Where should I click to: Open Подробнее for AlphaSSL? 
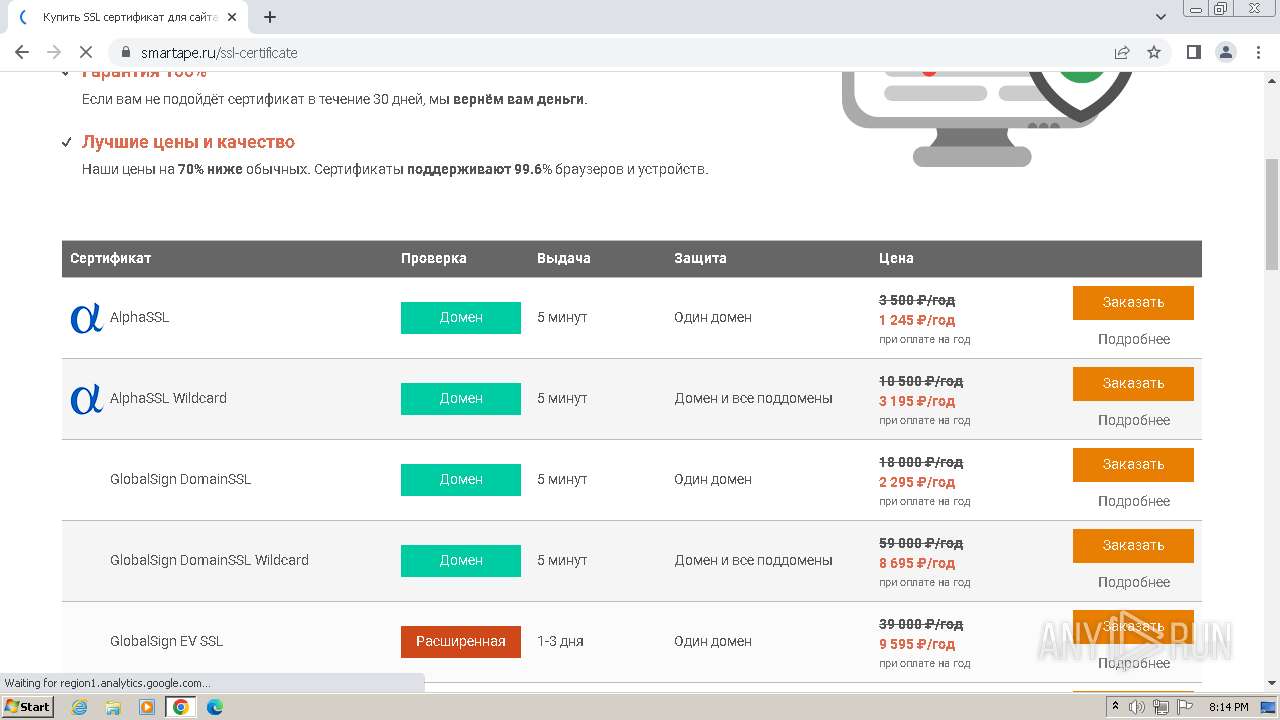pos(1134,339)
